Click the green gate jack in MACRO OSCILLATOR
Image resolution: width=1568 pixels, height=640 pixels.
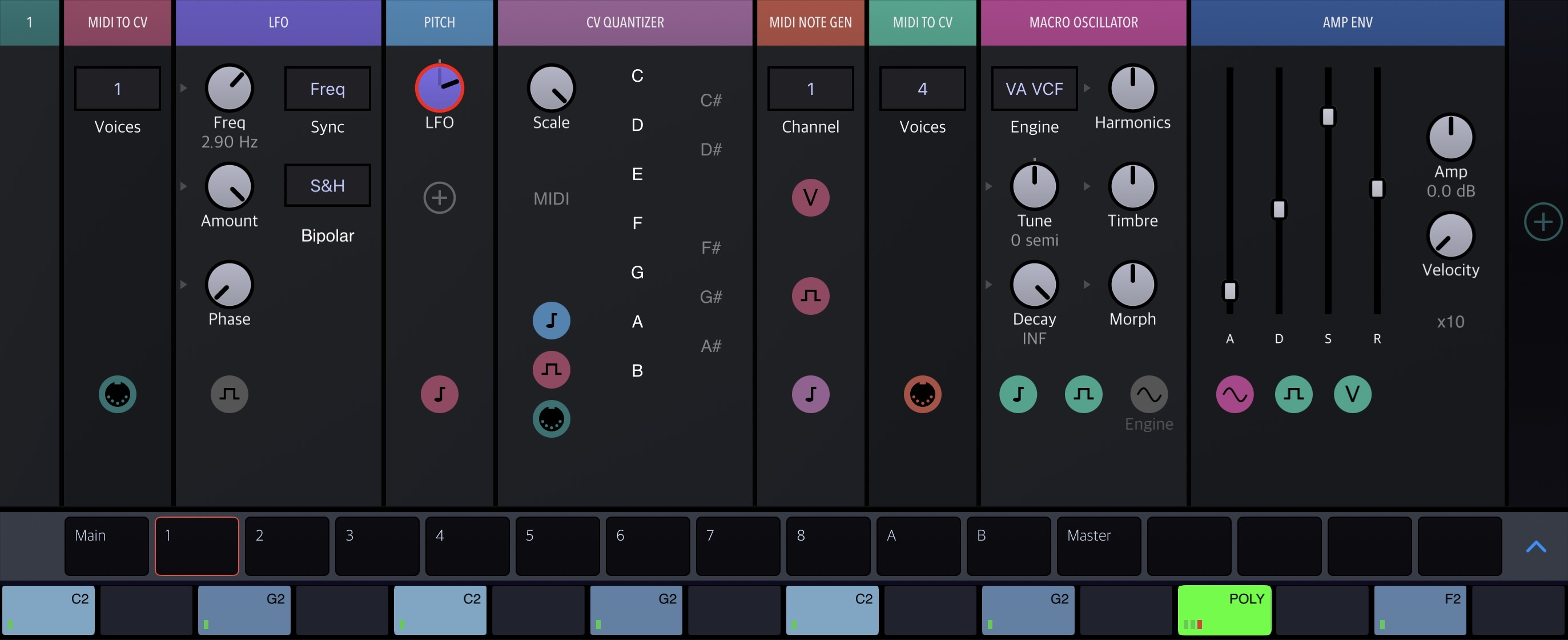[1083, 395]
